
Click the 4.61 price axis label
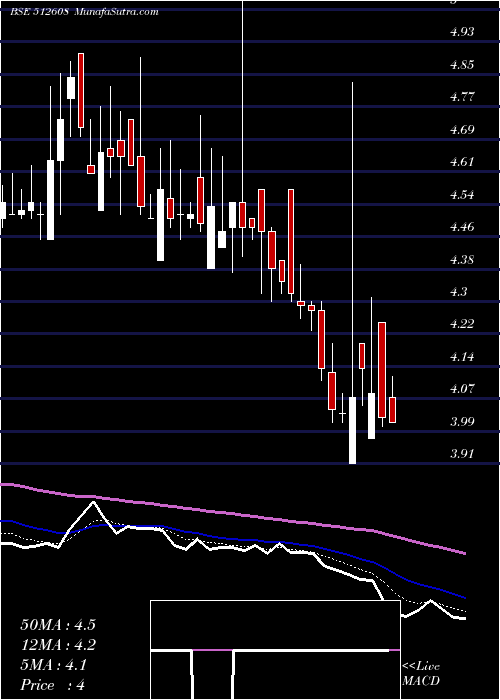(462, 162)
